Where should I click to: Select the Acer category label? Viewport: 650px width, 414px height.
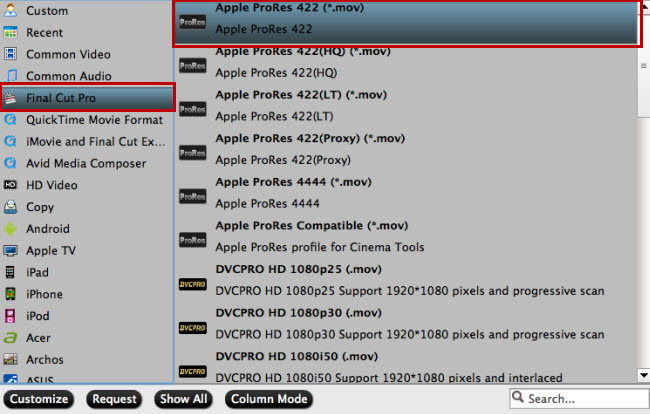[38, 338]
